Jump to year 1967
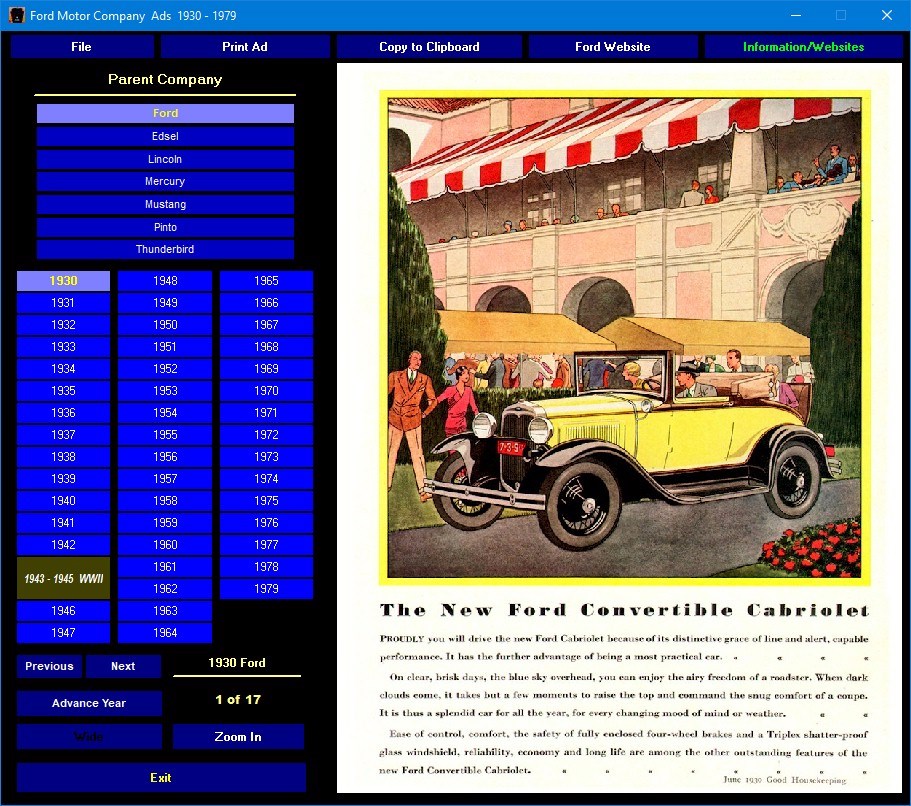Image resolution: width=911 pixels, height=806 pixels. (266, 325)
